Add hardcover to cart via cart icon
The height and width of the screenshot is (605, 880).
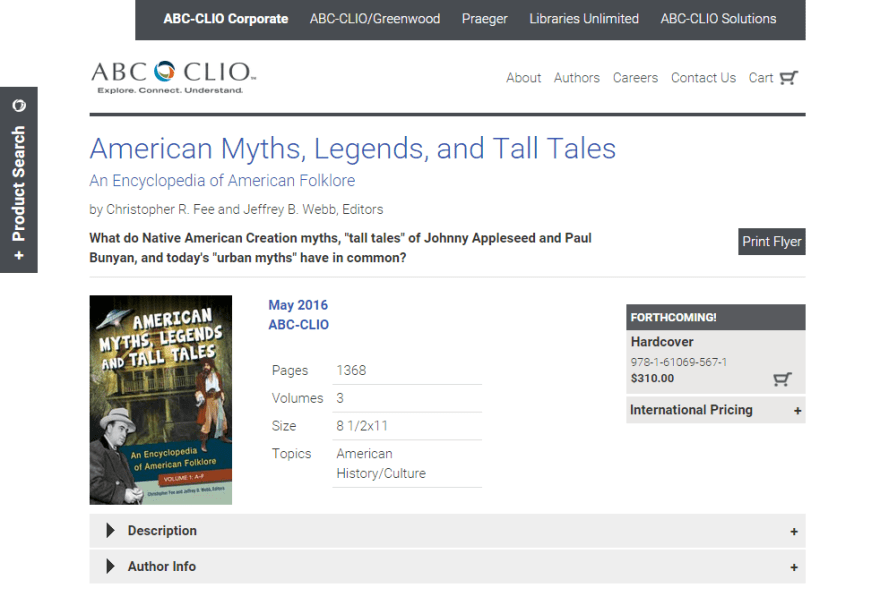tap(782, 379)
